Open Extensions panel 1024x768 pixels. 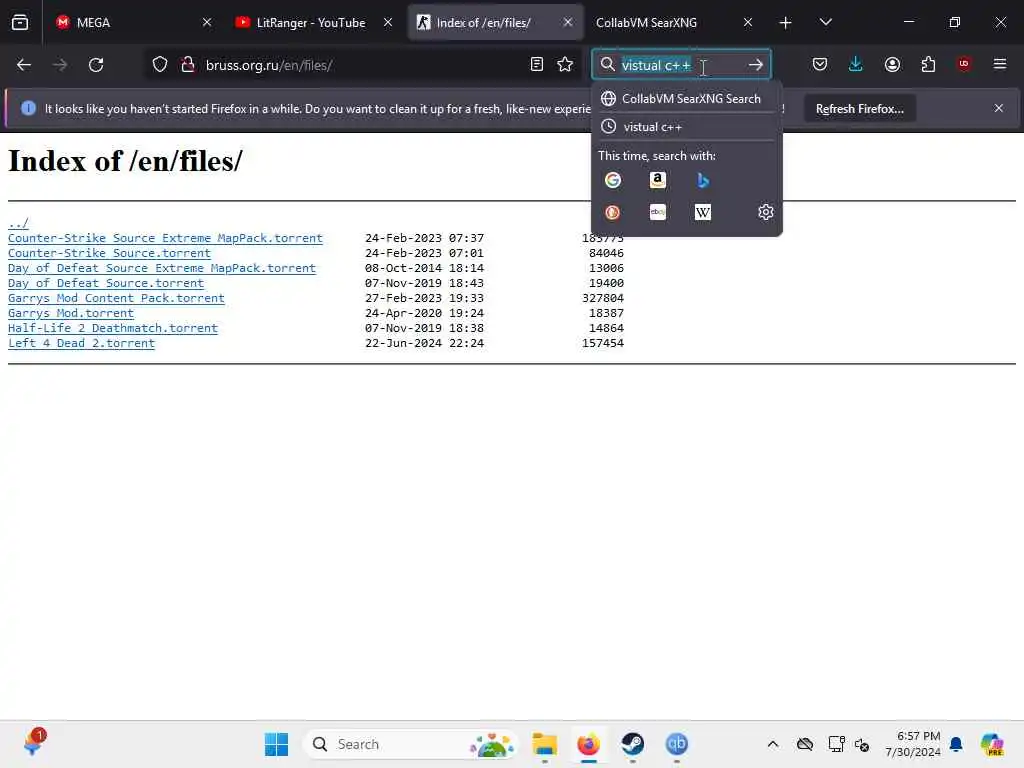pos(928,64)
